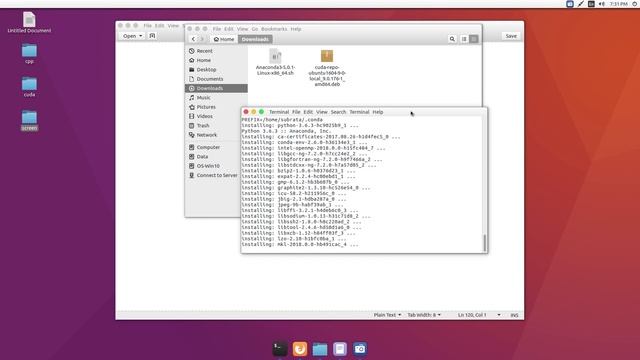Open Recent in Files sidebar

point(216,51)
